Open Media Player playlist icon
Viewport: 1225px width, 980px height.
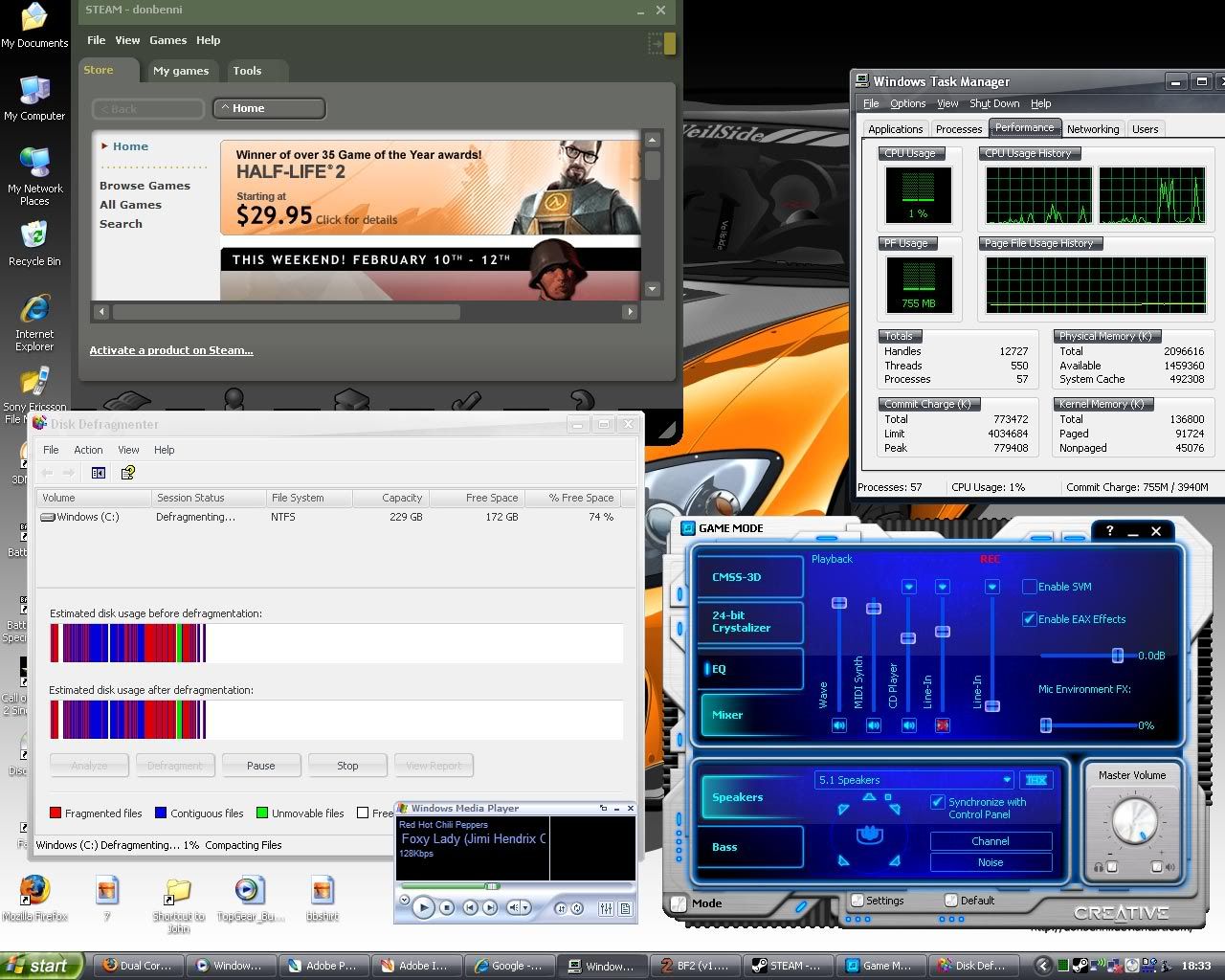tap(625, 908)
